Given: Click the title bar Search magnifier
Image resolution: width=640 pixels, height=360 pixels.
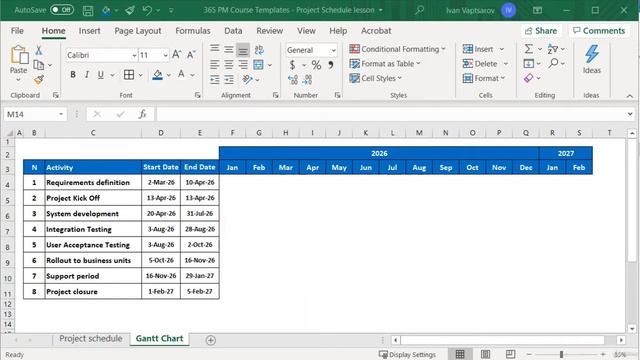Looking at the screenshot, I should (x=419, y=10).
